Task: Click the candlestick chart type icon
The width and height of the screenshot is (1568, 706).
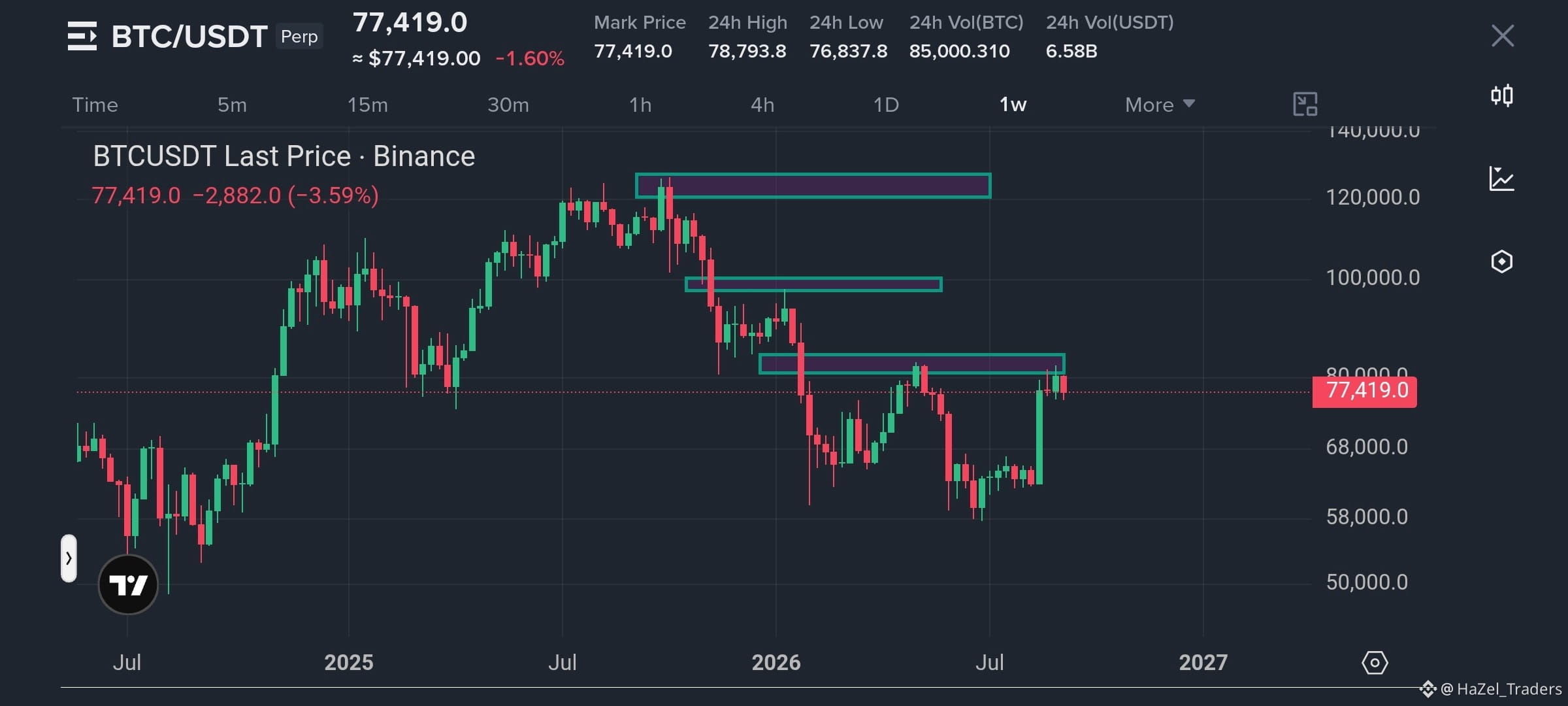Action: pyautogui.click(x=1501, y=96)
